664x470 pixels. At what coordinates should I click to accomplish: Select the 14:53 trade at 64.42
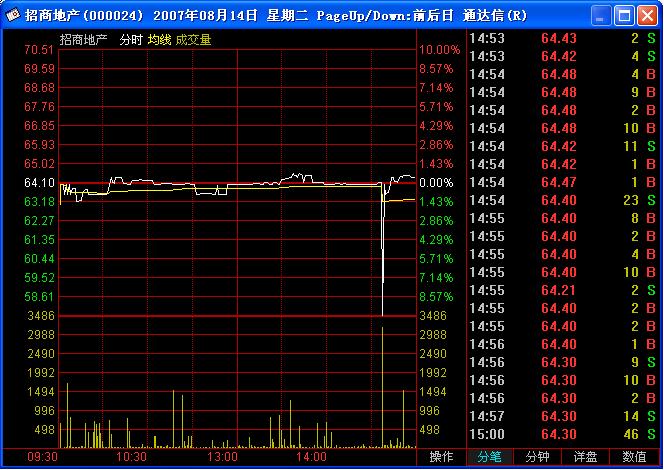[563, 56]
